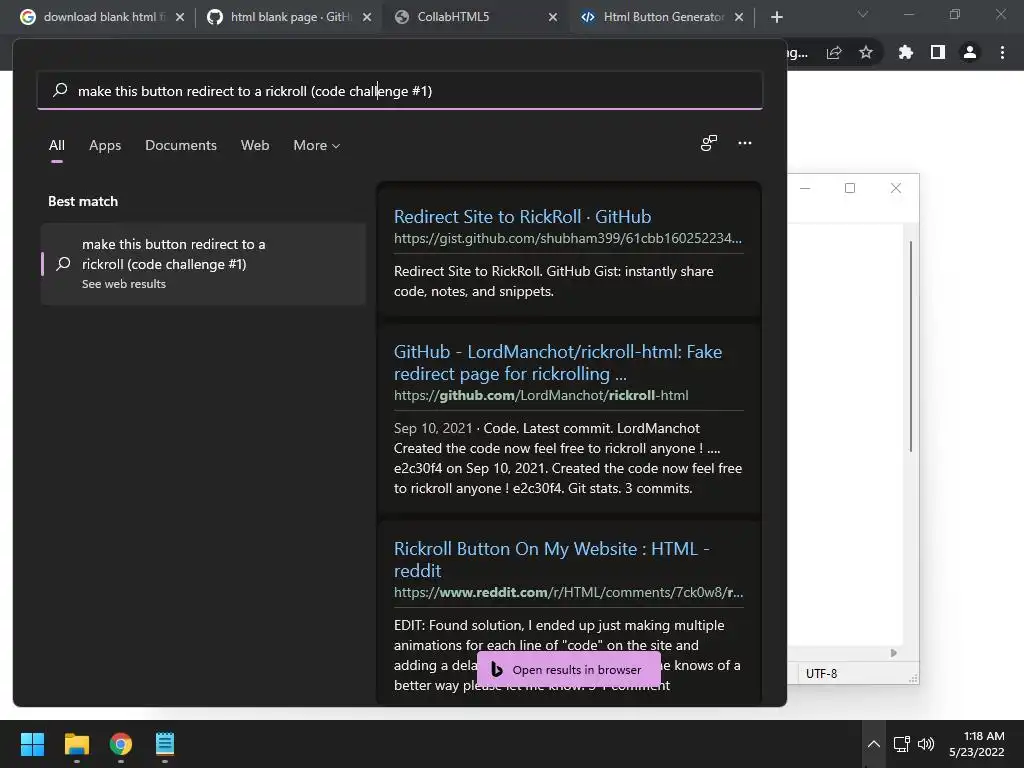Click UTF-8 encoding in Notepad status bar
The image size is (1024, 768).
tap(821, 673)
